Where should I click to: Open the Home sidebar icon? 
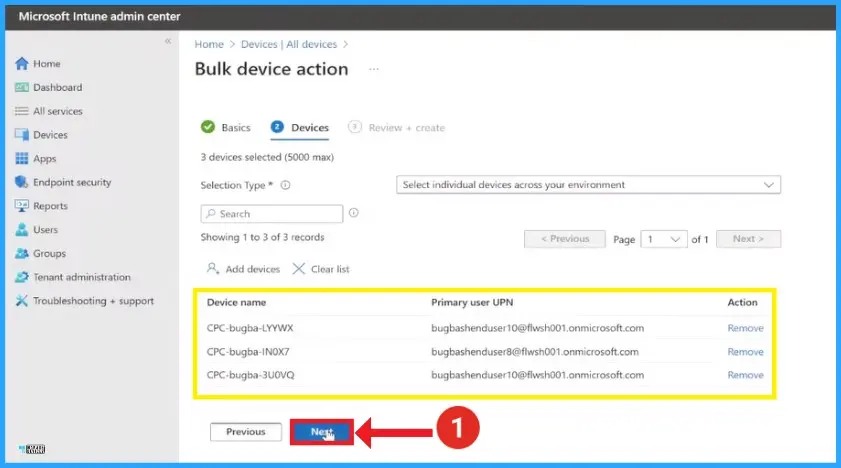point(21,64)
